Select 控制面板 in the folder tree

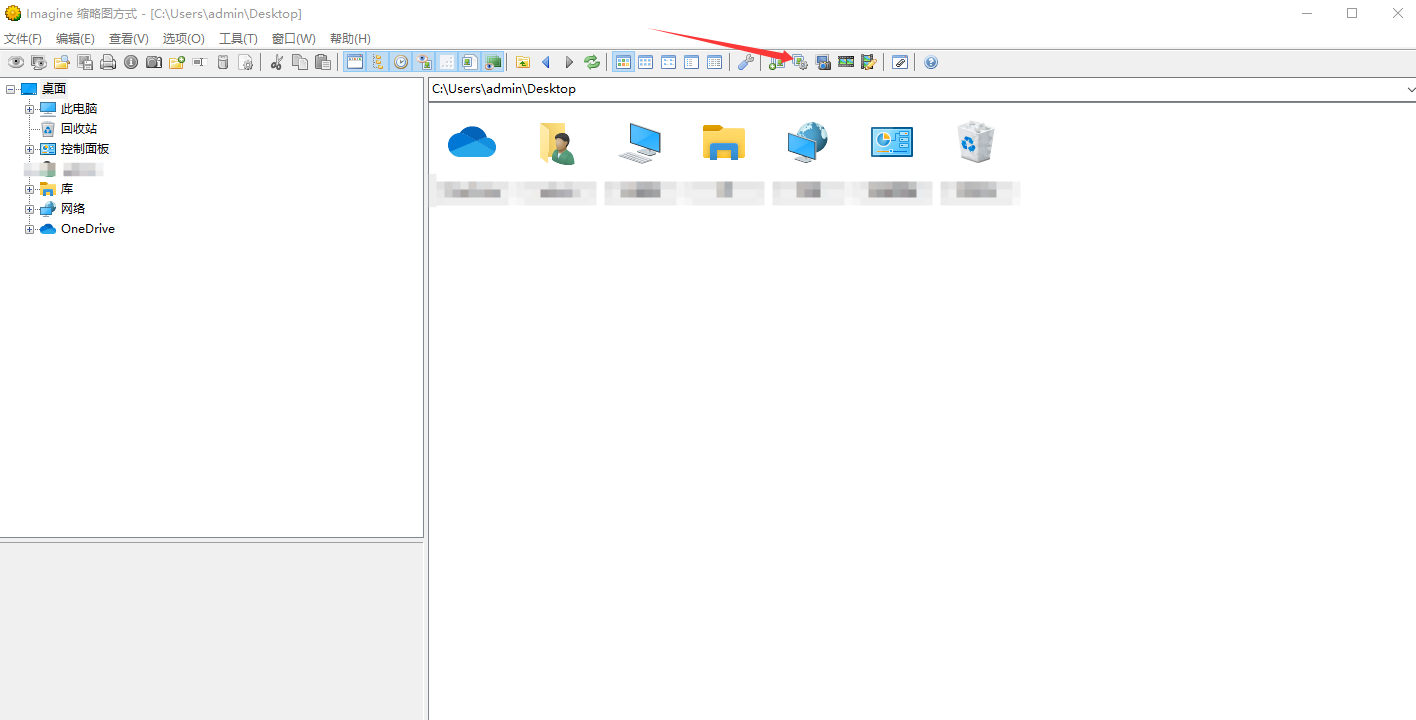pos(85,149)
